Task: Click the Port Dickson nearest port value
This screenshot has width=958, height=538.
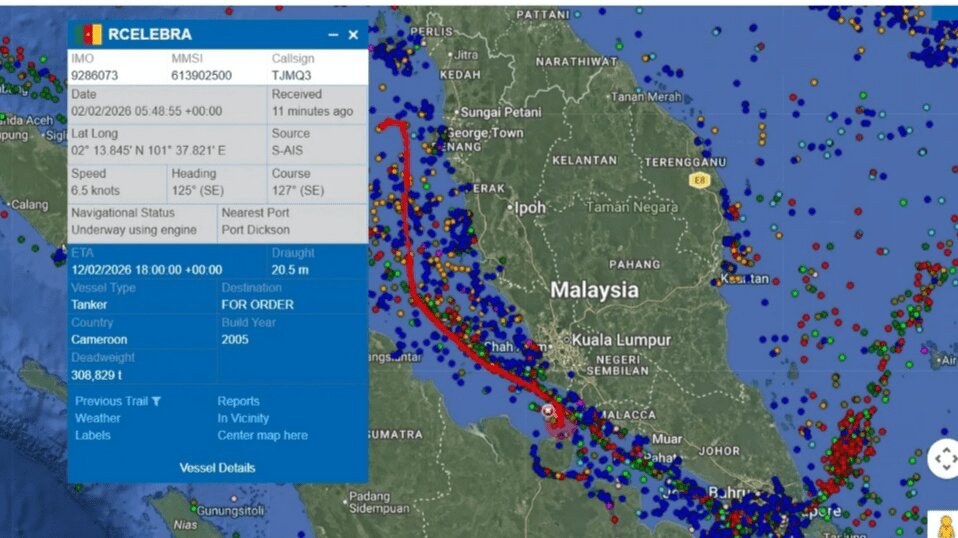Action: pos(254,229)
